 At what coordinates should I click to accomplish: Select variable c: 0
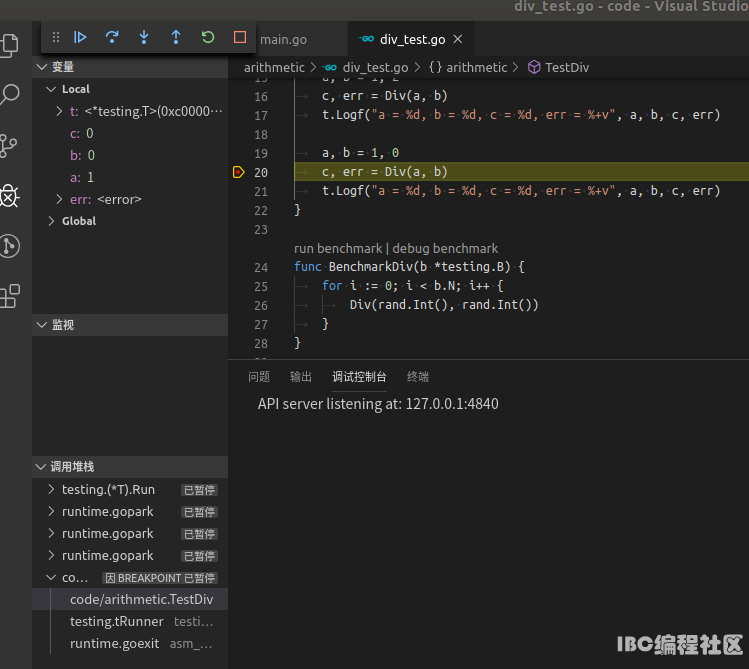(x=129, y=133)
